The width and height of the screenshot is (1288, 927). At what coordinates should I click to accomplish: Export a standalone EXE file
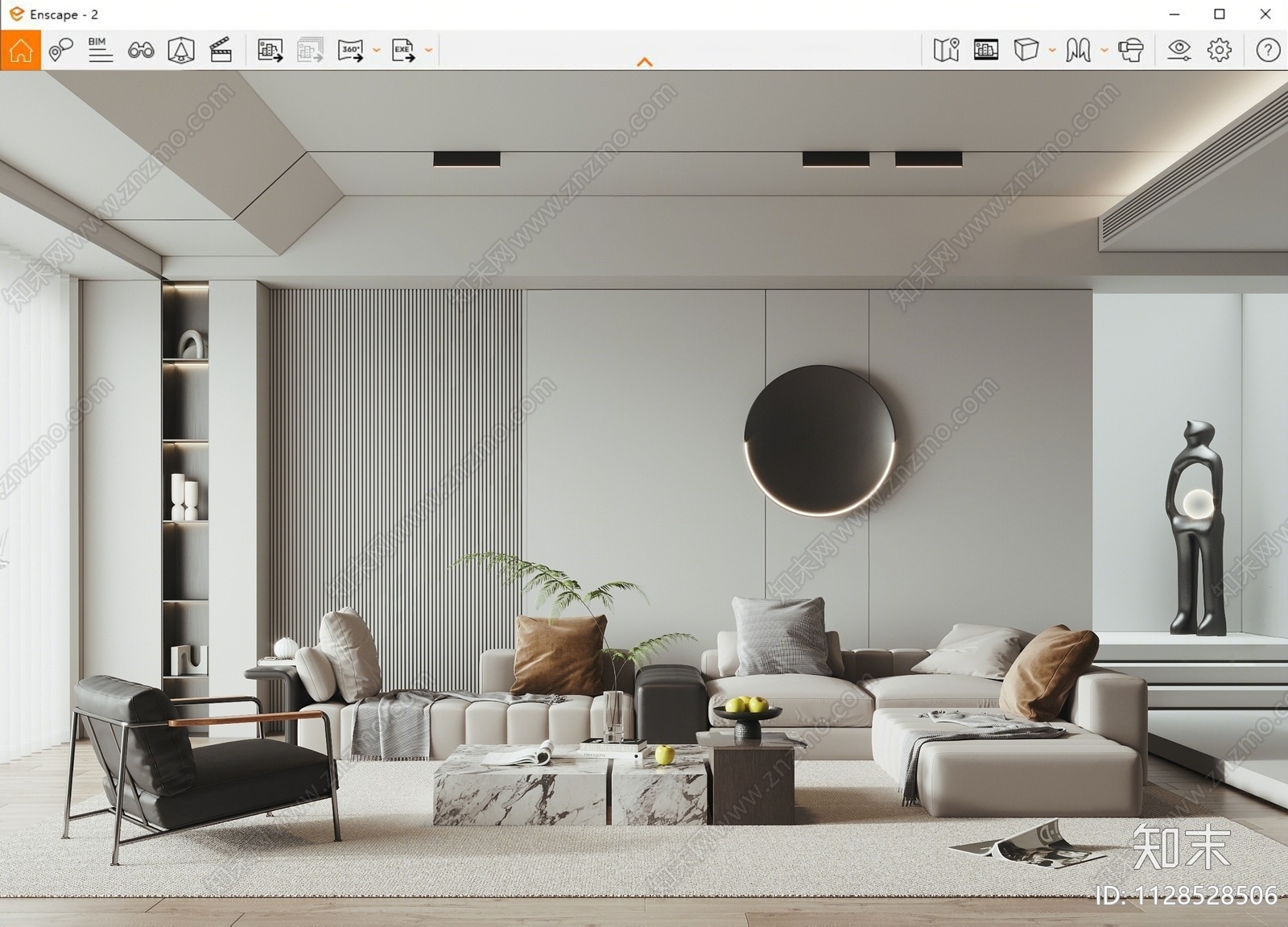point(403,50)
